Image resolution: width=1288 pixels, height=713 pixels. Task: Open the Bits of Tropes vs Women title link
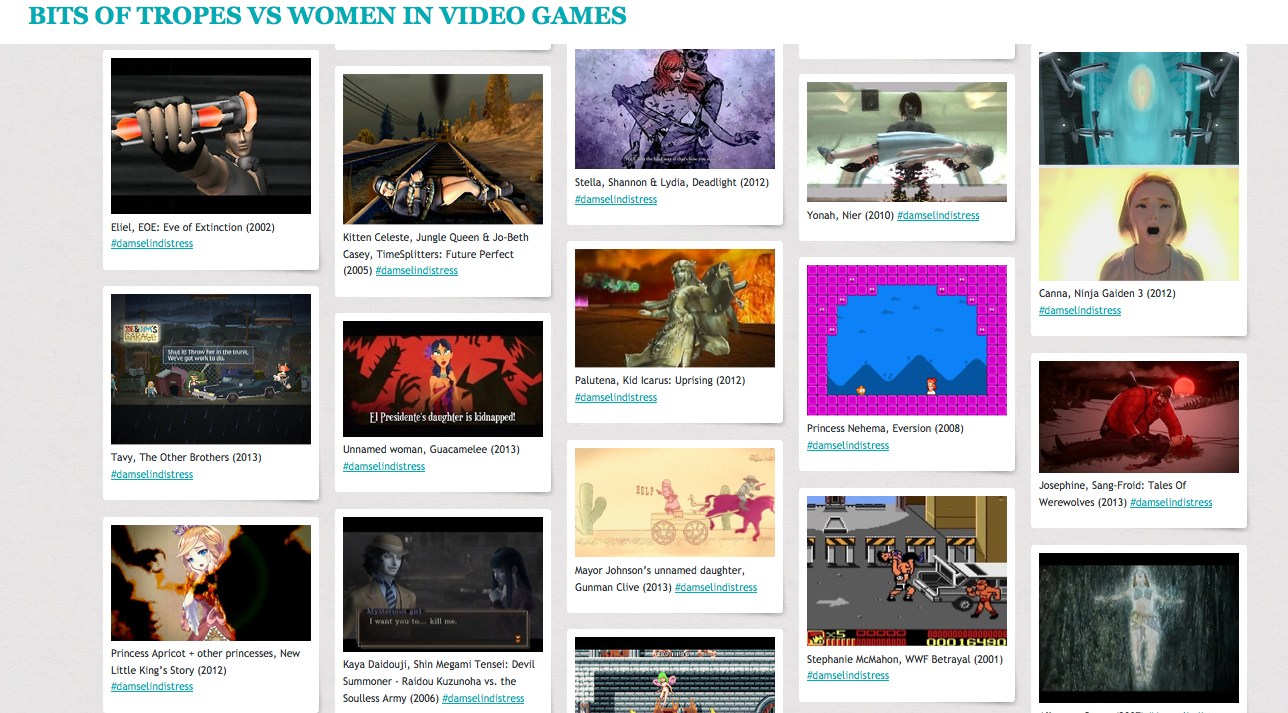(327, 16)
